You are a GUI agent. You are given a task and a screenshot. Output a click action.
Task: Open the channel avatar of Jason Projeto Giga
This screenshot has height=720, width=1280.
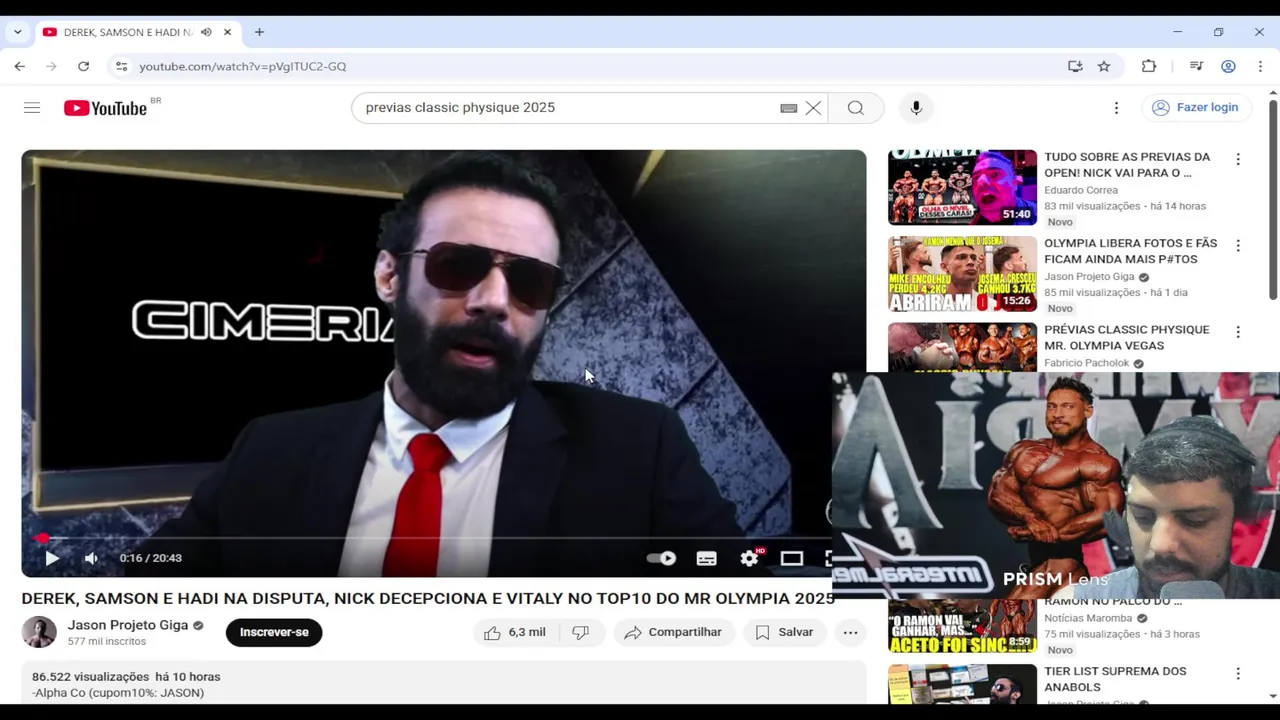click(39, 632)
